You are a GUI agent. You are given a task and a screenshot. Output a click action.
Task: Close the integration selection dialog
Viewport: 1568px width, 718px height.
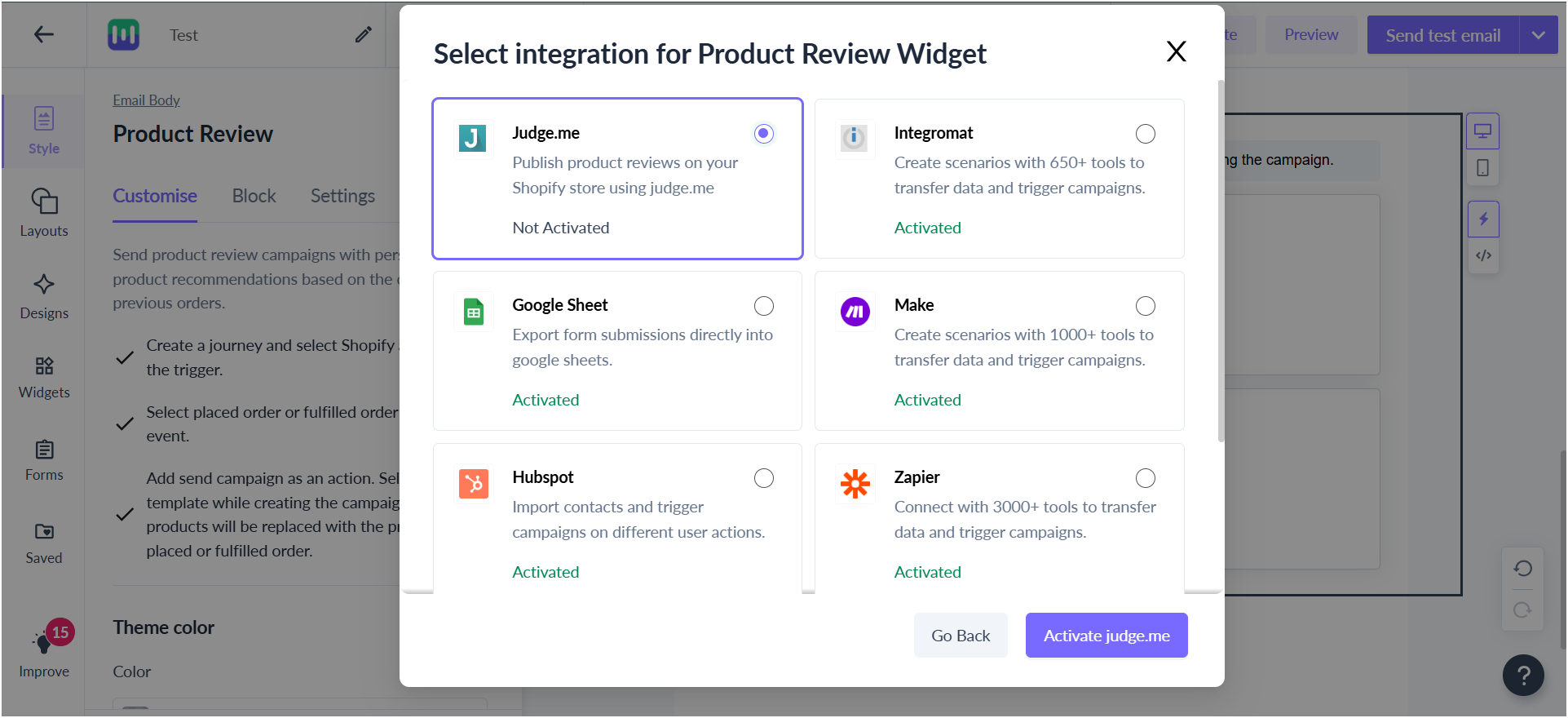pos(1176,51)
